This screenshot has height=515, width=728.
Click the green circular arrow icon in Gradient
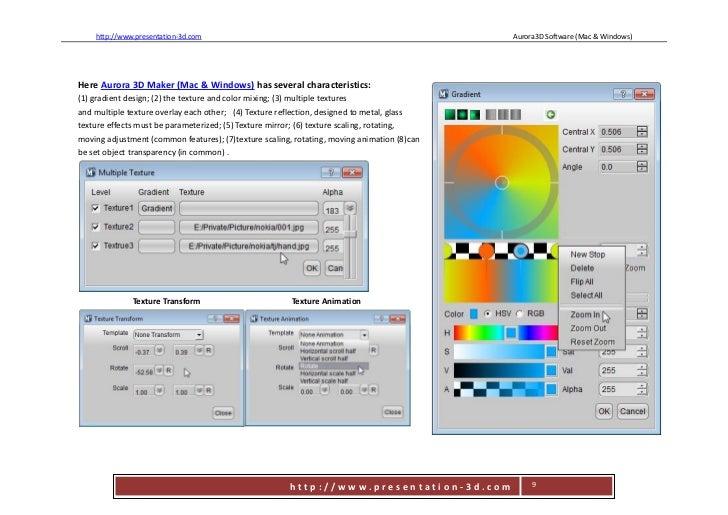[x=551, y=114]
